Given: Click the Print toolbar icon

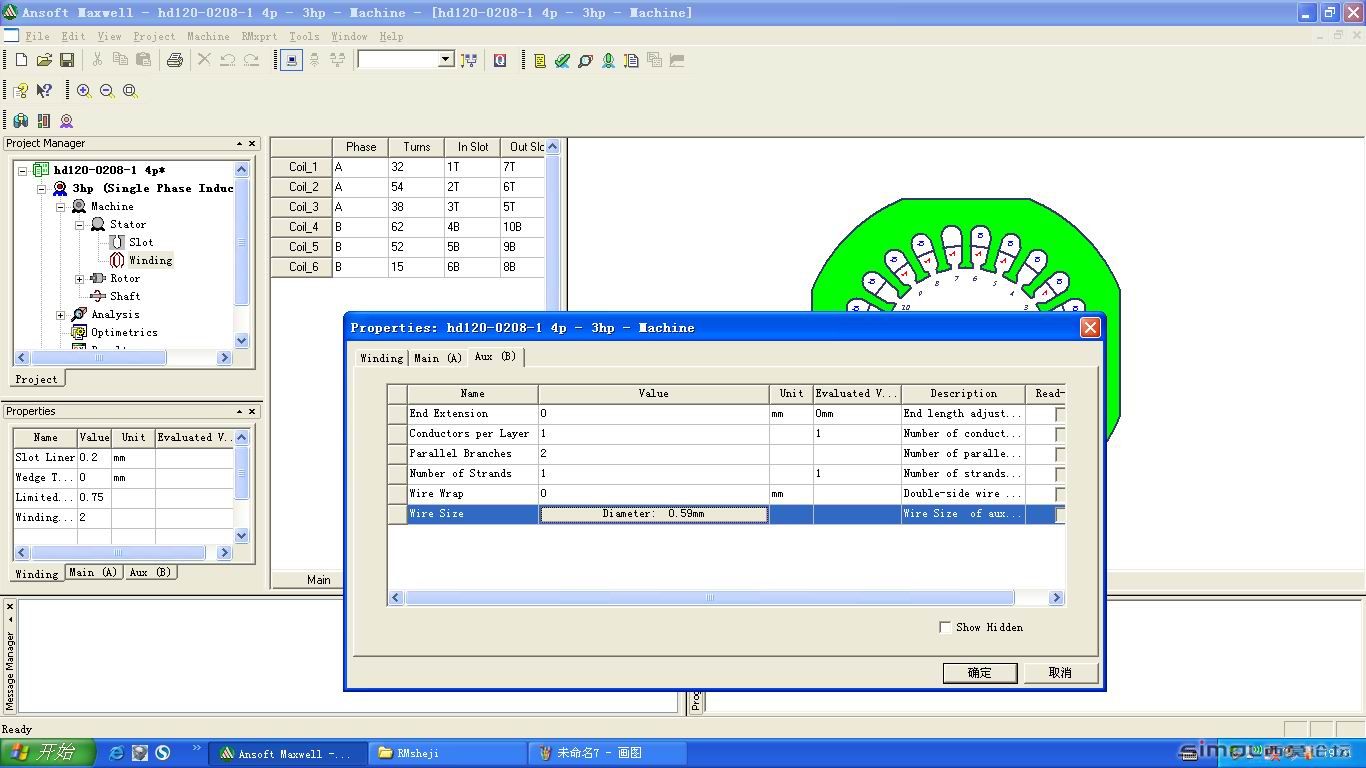Looking at the screenshot, I should point(175,60).
